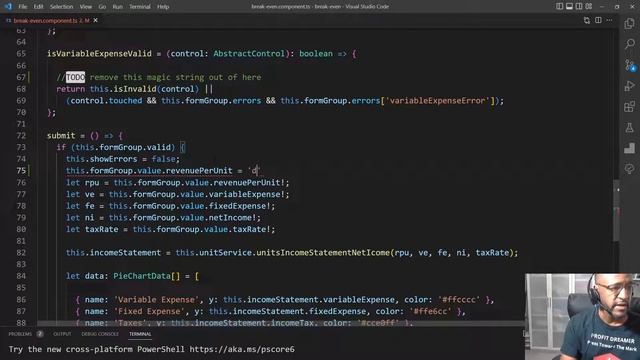Image resolution: width=640 pixels, height=360 pixels.
Task: Toggle primary side bar layout button
Action: click(x=560, y=7)
